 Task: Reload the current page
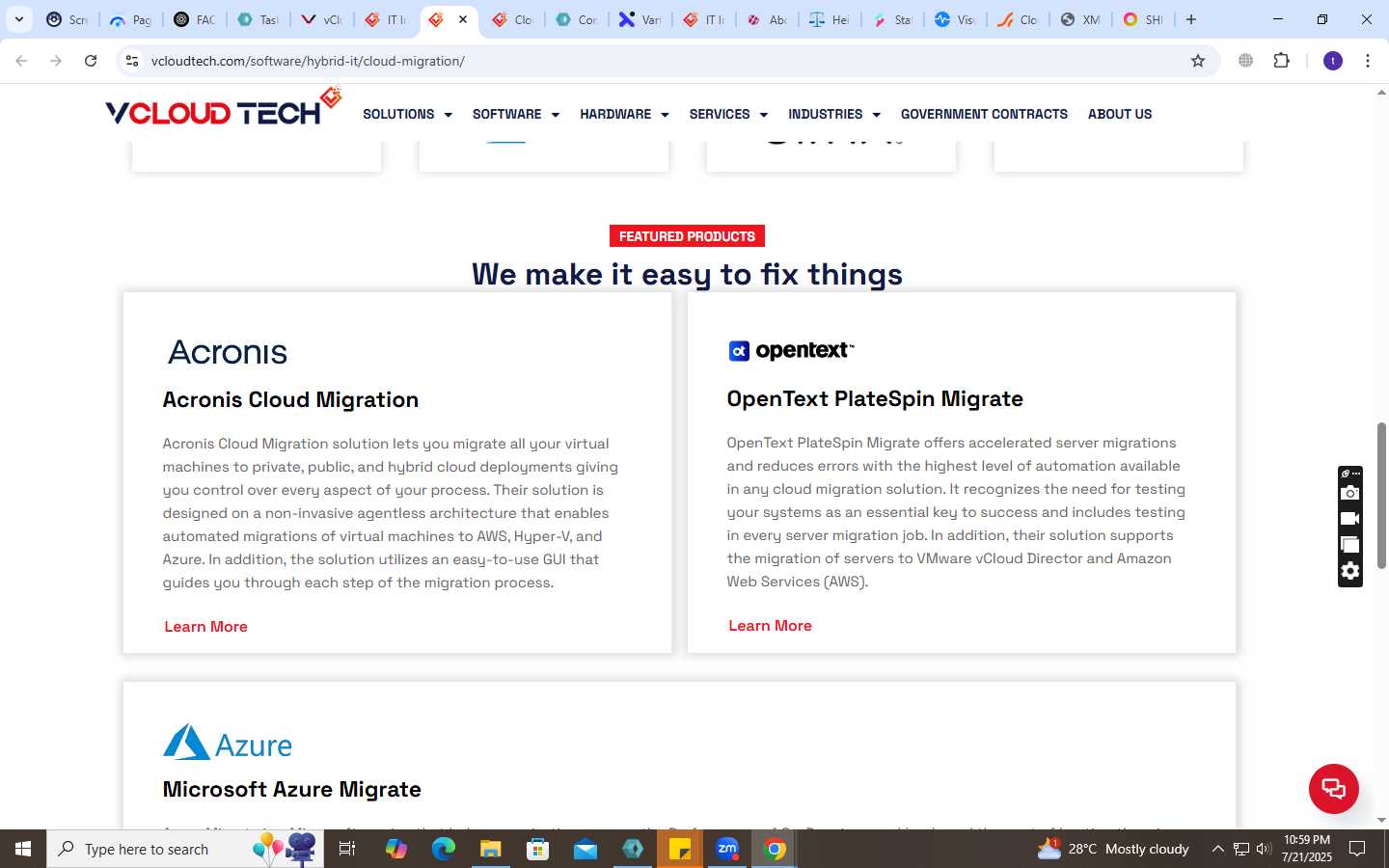click(x=91, y=61)
